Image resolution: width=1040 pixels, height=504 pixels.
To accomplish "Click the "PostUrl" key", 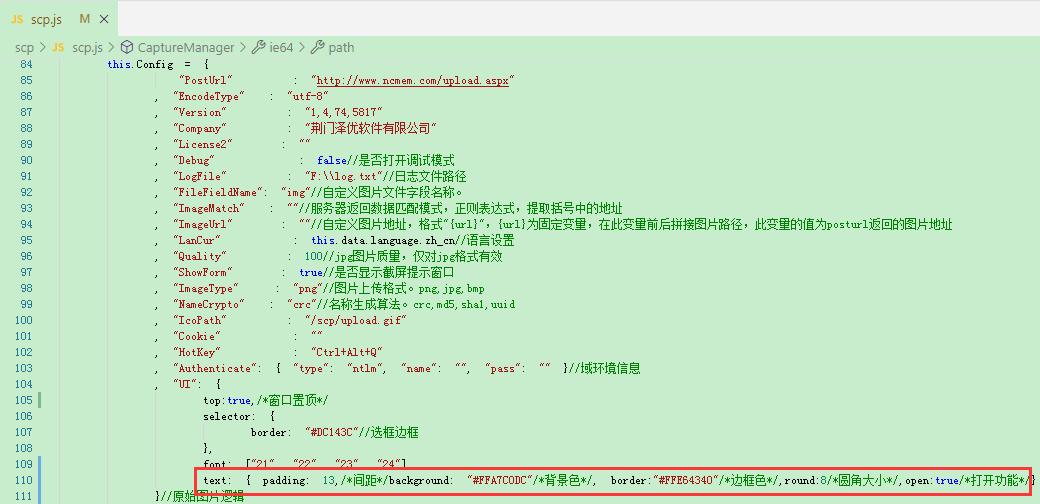I will pos(206,80).
